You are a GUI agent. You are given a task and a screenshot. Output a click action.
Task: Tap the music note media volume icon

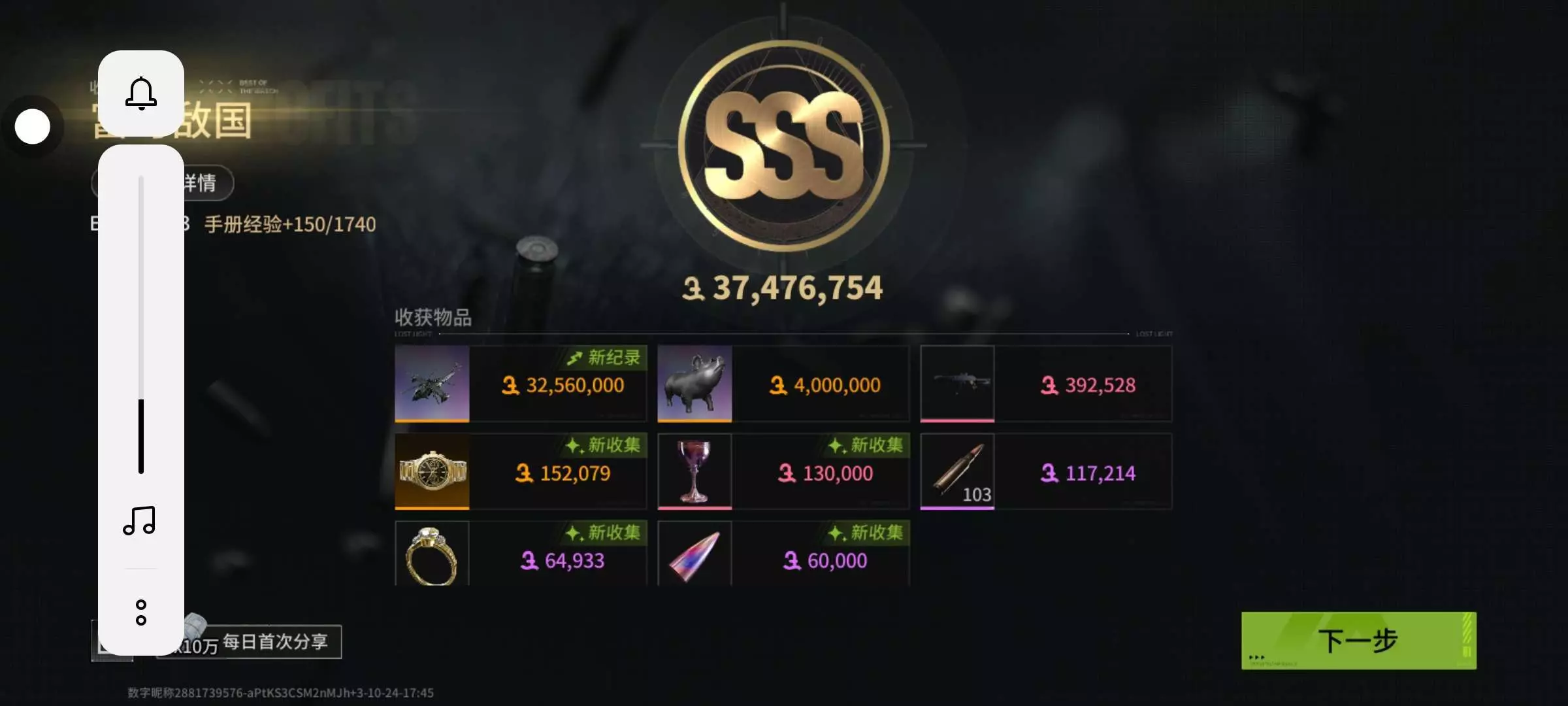(x=140, y=520)
